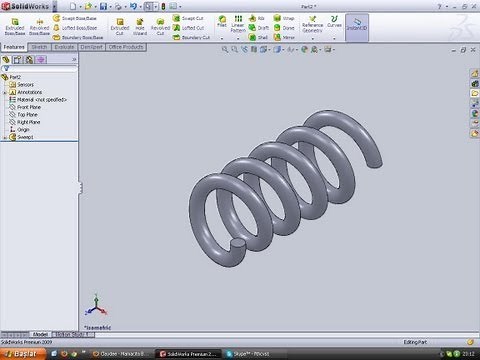The width and height of the screenshot is (480, 360).
Task: Expand the Annotations folder
Action: [5, 92]
